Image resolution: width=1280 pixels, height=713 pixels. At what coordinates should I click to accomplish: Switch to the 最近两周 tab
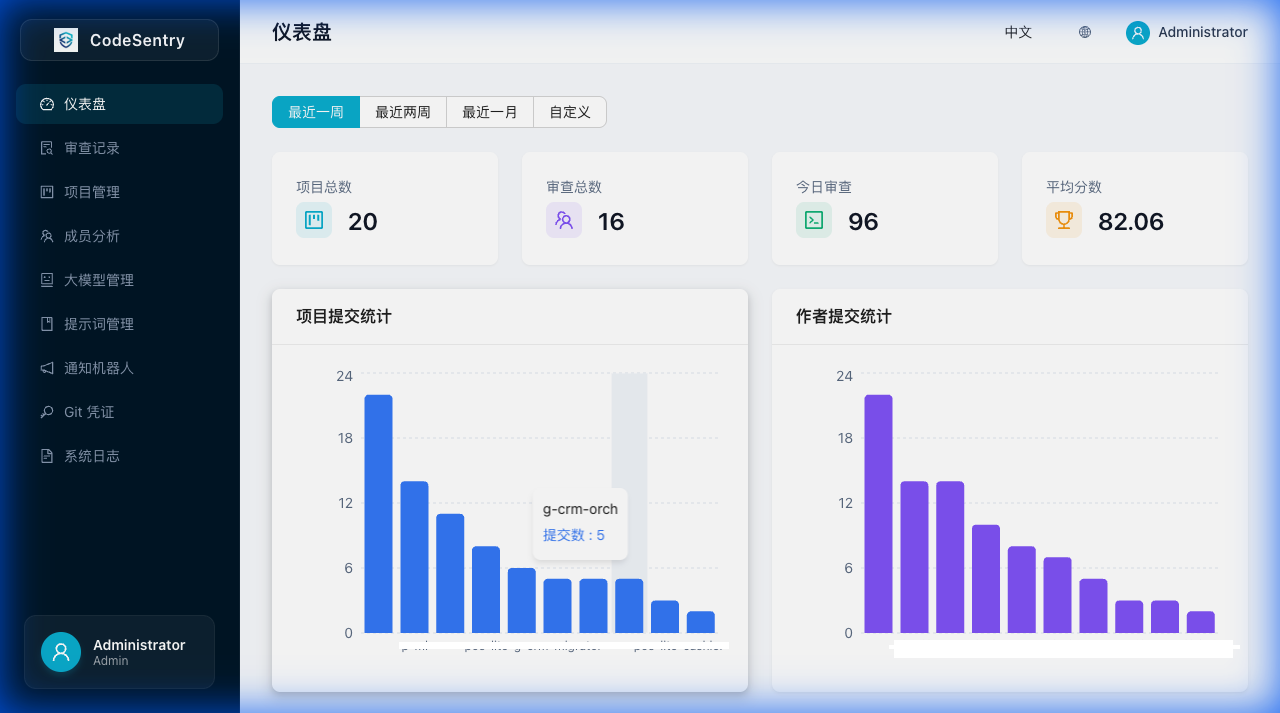403,112
